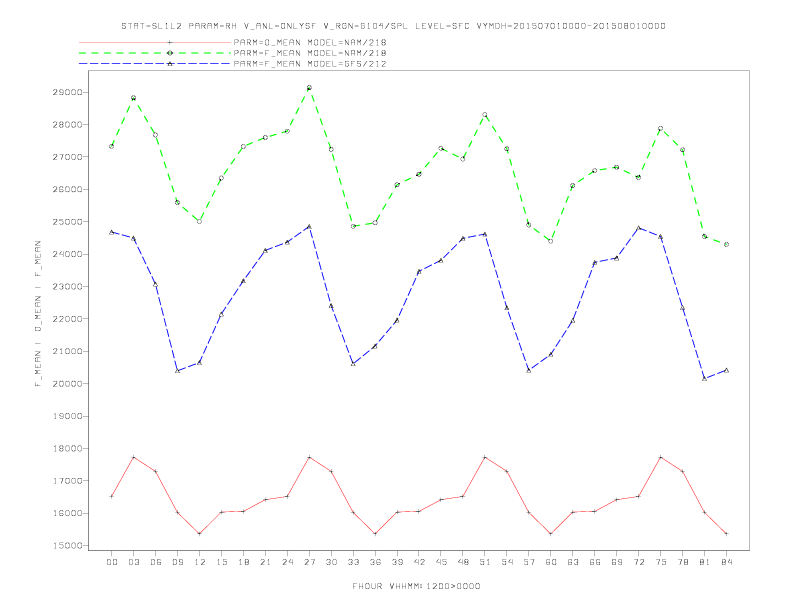
Task: Click the chart title starting with STAT=SL1L2
Action: click(393, 26)
